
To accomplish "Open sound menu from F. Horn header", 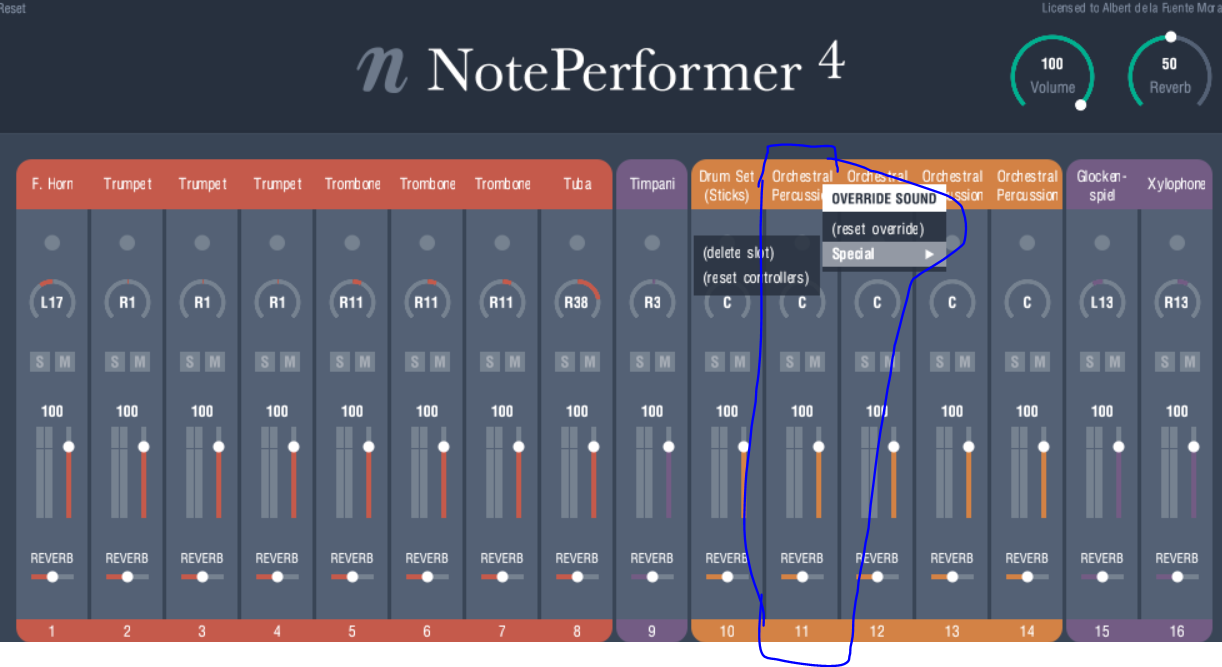I will click(x=52, y=184).
